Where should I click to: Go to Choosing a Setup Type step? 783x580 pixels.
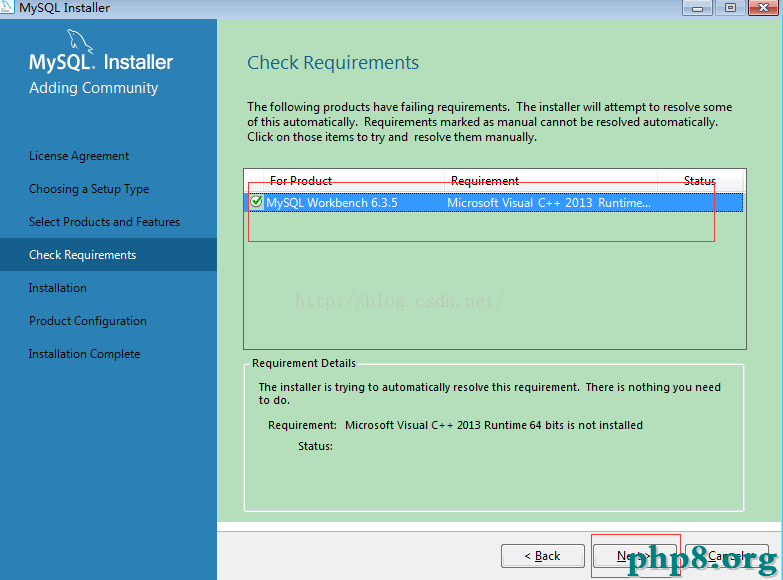pyautogui.click(x=89, y=189)
